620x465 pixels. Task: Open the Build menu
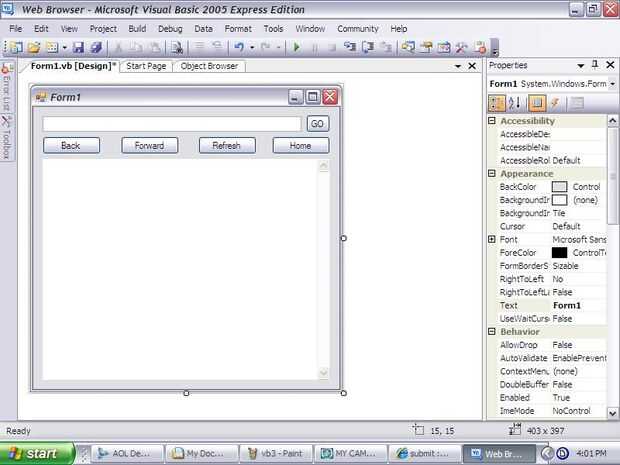click(x=137, y=28)
